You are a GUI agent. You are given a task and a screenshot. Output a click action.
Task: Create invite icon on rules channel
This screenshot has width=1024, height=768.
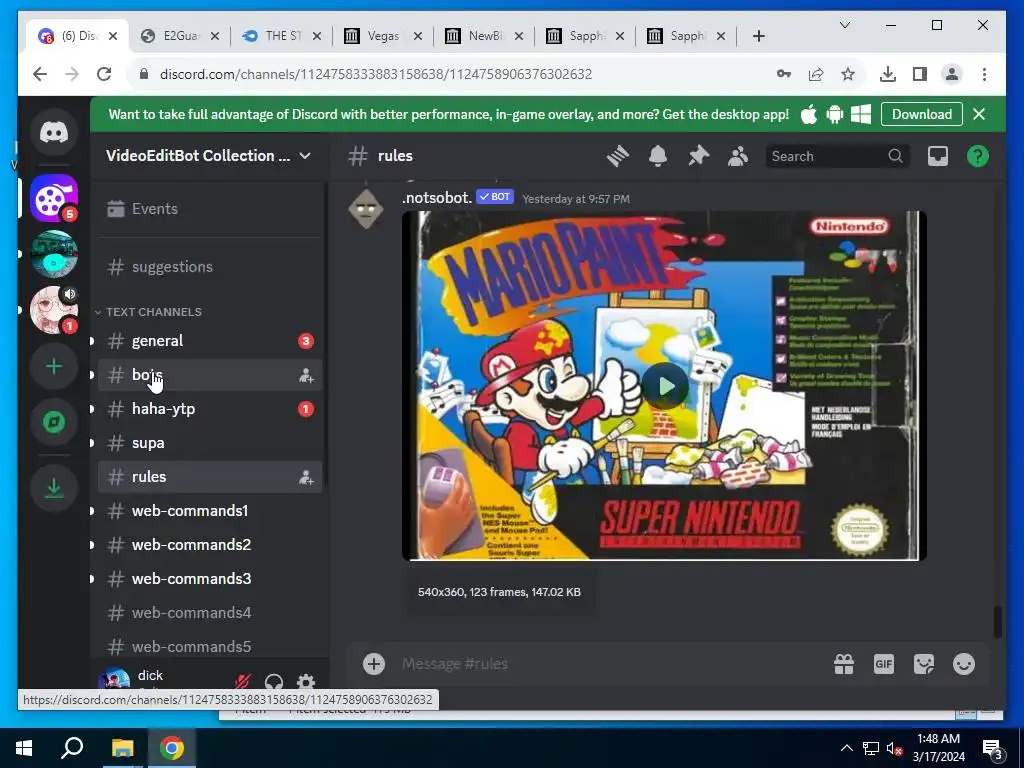click(x=306, y=477)
